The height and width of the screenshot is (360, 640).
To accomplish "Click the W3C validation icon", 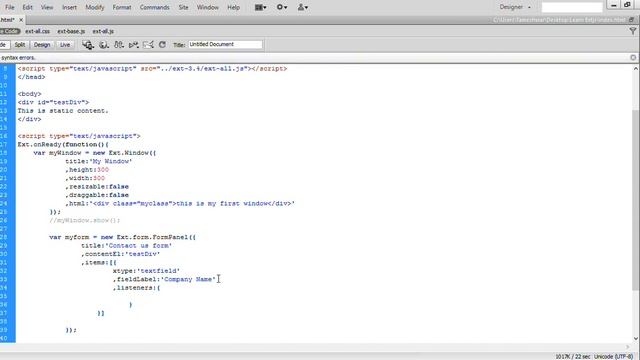I will tap(133, 45).
